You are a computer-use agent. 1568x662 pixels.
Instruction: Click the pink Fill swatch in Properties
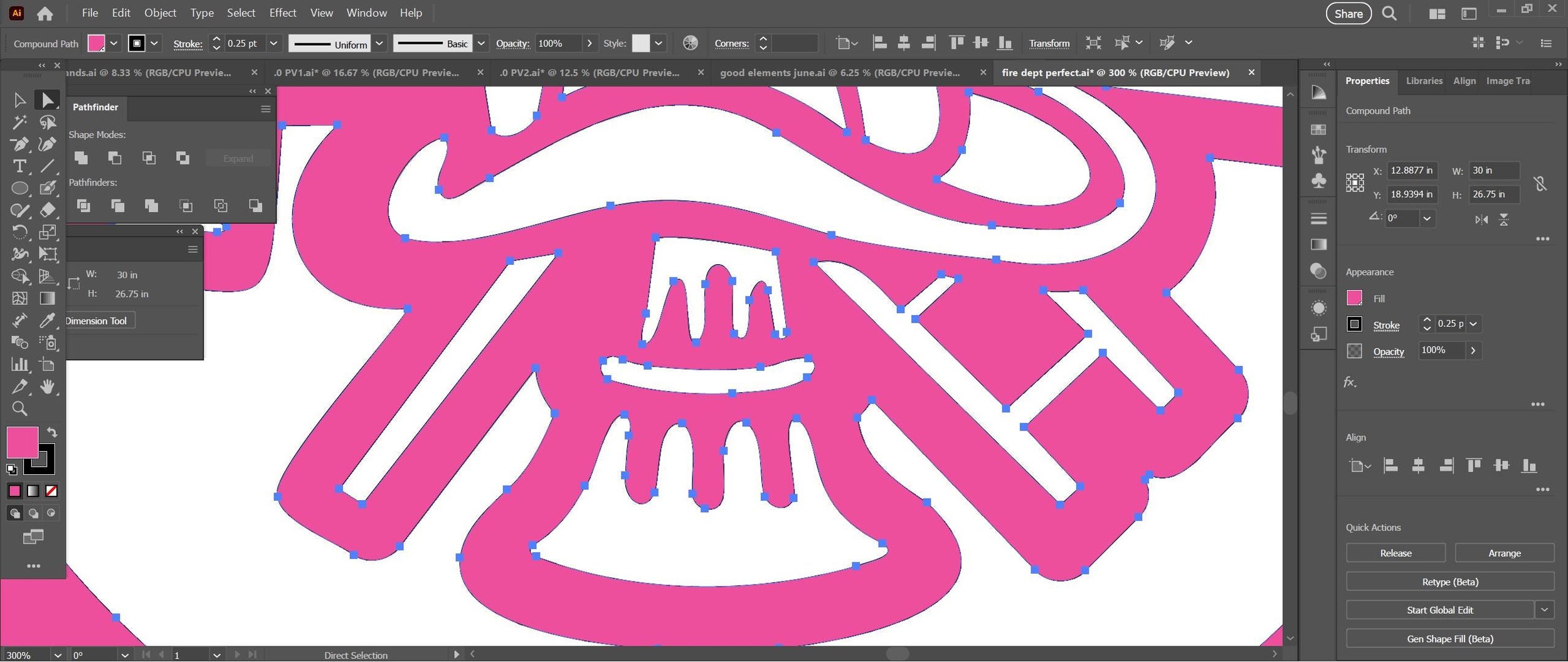pyautogui.click(x=1354, y=298)
